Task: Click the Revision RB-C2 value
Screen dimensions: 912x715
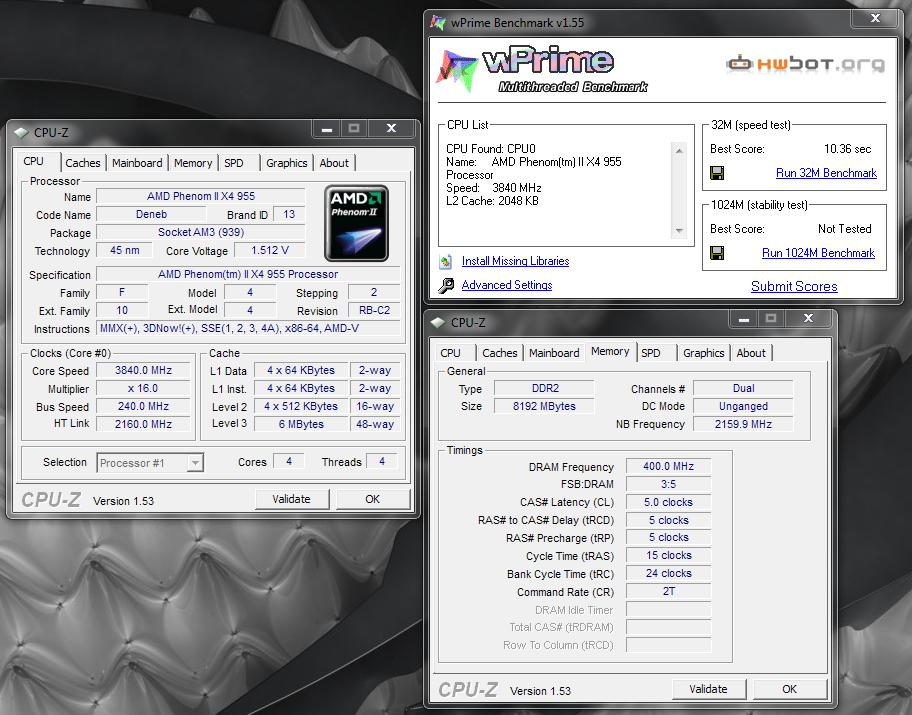Action: click(x=374, y=311)
